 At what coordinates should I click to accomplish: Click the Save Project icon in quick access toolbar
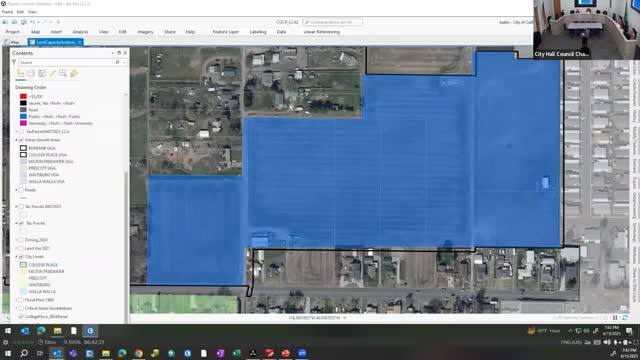(x=24, y=22)
